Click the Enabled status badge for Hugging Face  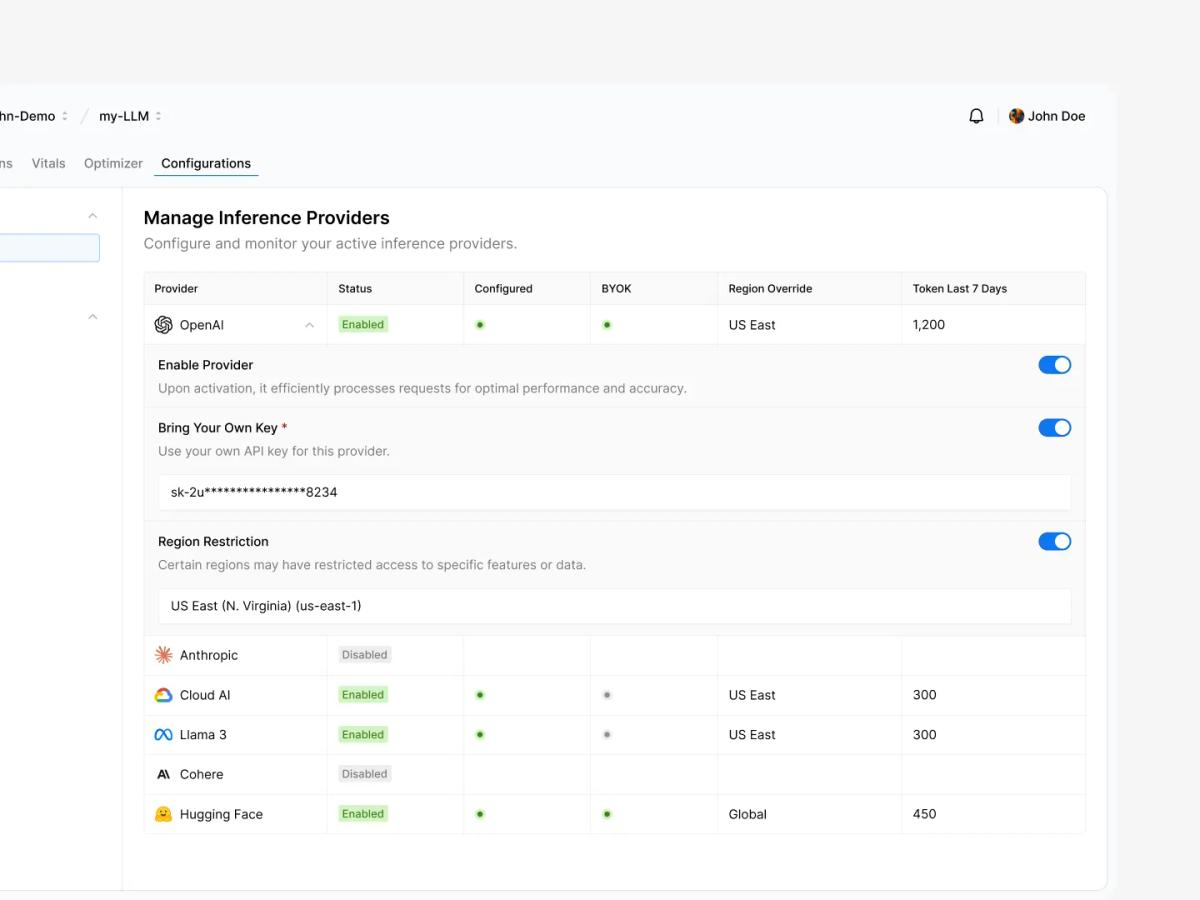pos(363,814)
